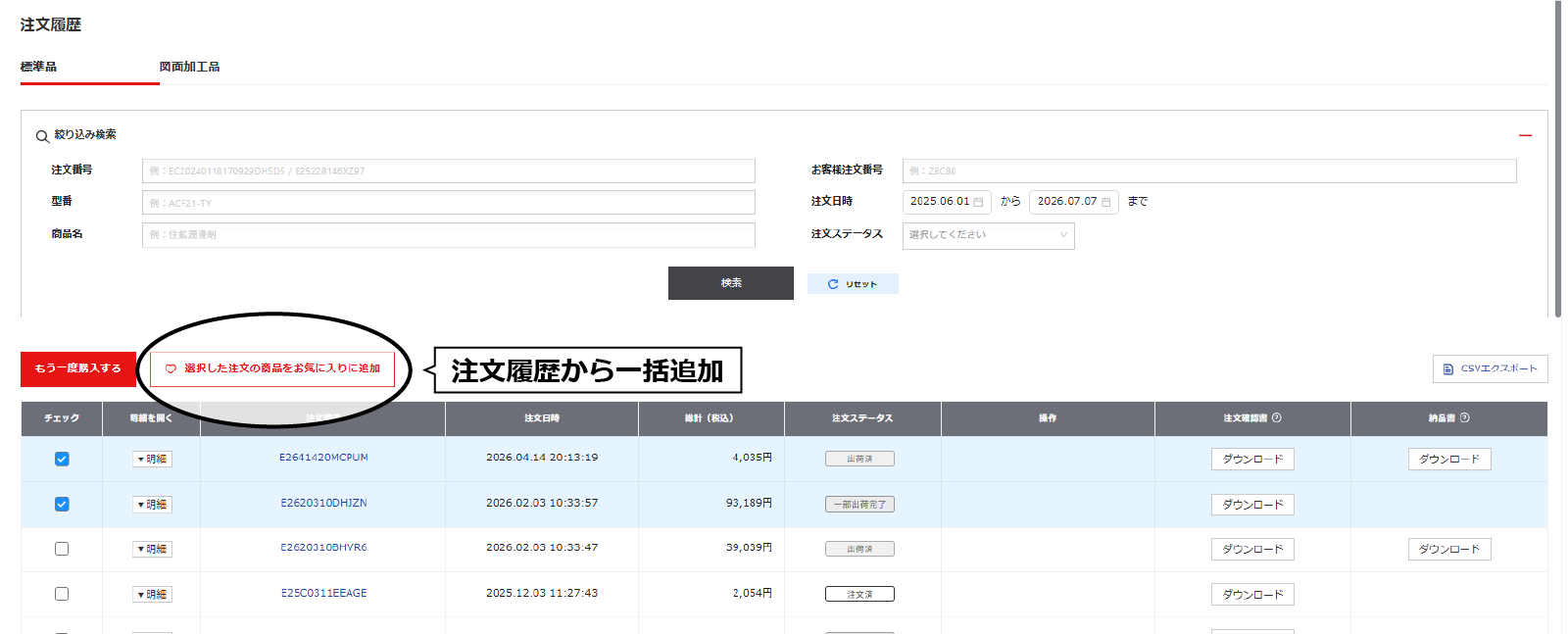
Task: Check the checkbox for order E2620310BHVR6
Action: [62, 549]
